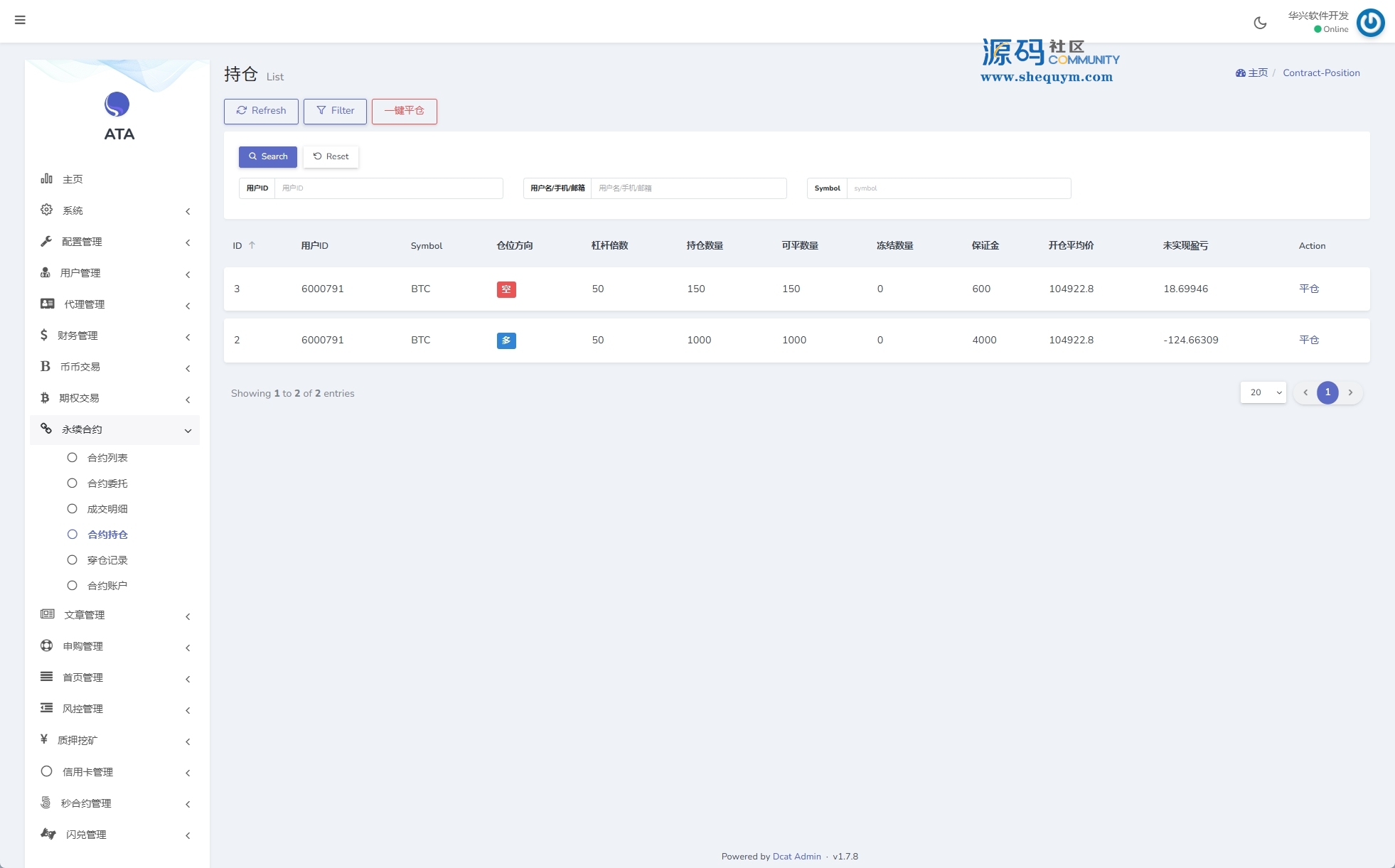
Task: Open 合约账户 submenu item
Action: click(x=107, y=586)
